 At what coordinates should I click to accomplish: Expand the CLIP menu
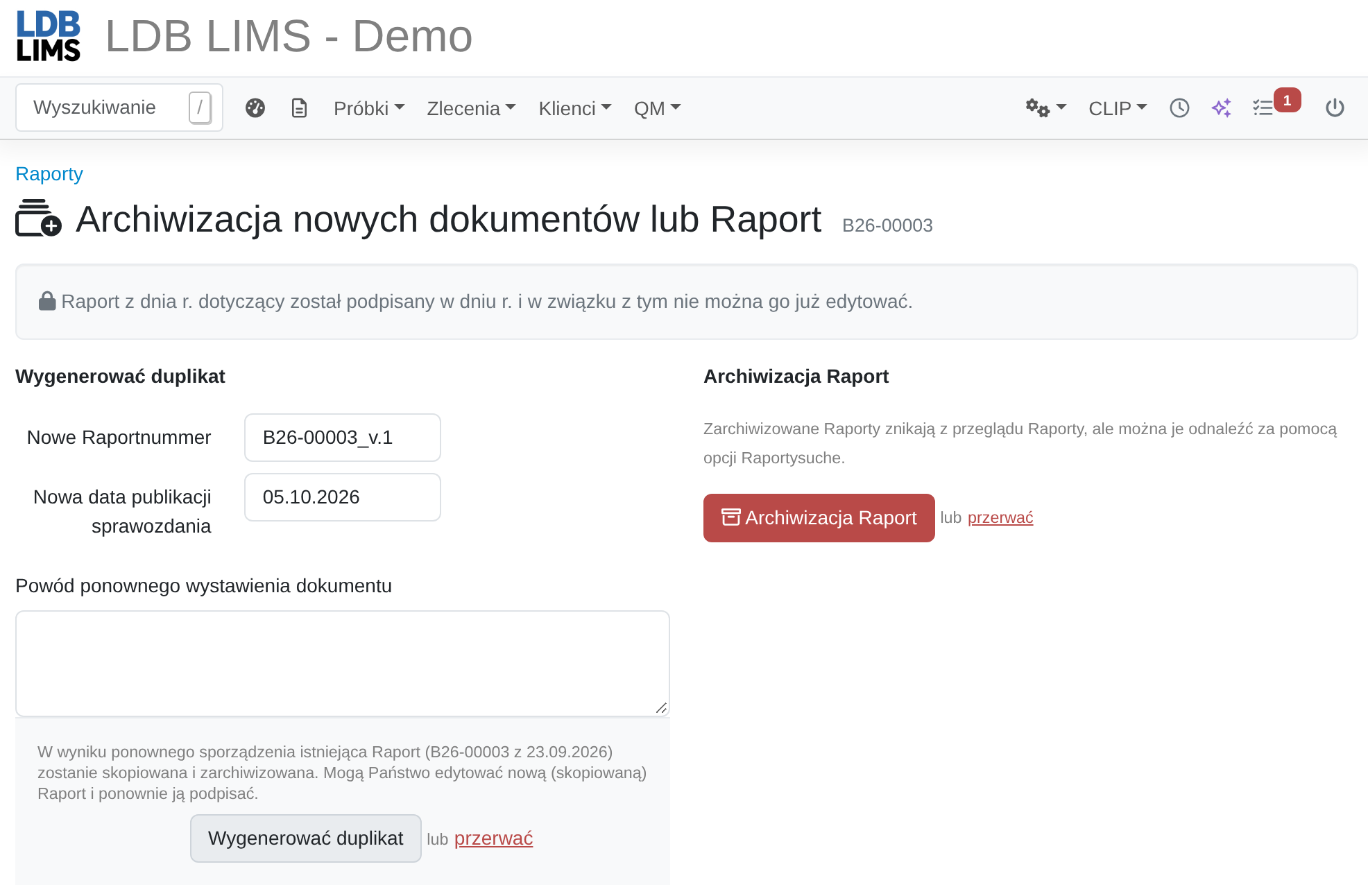1118,108
